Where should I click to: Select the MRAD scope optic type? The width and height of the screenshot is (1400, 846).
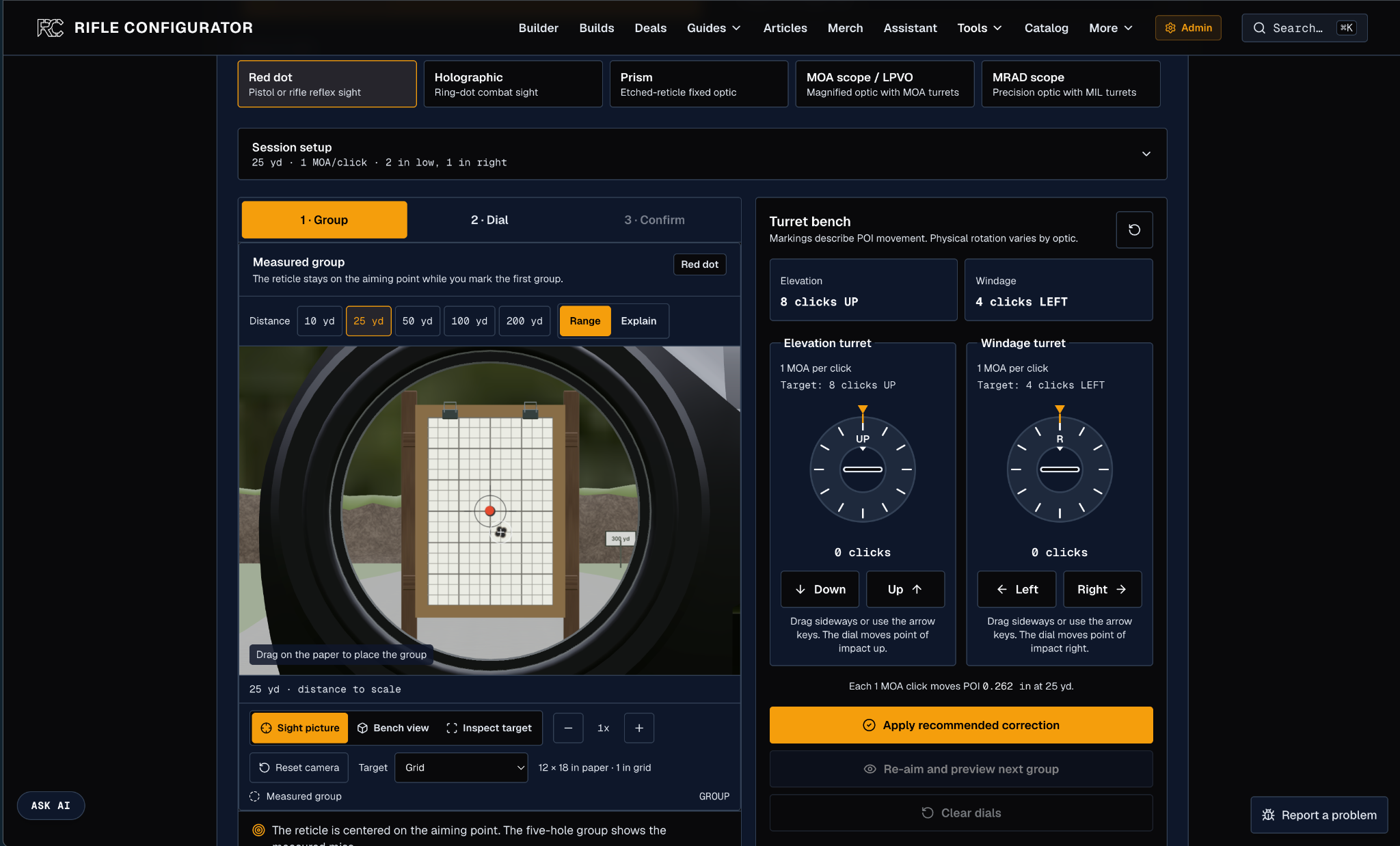click(x=1071, y=84)
